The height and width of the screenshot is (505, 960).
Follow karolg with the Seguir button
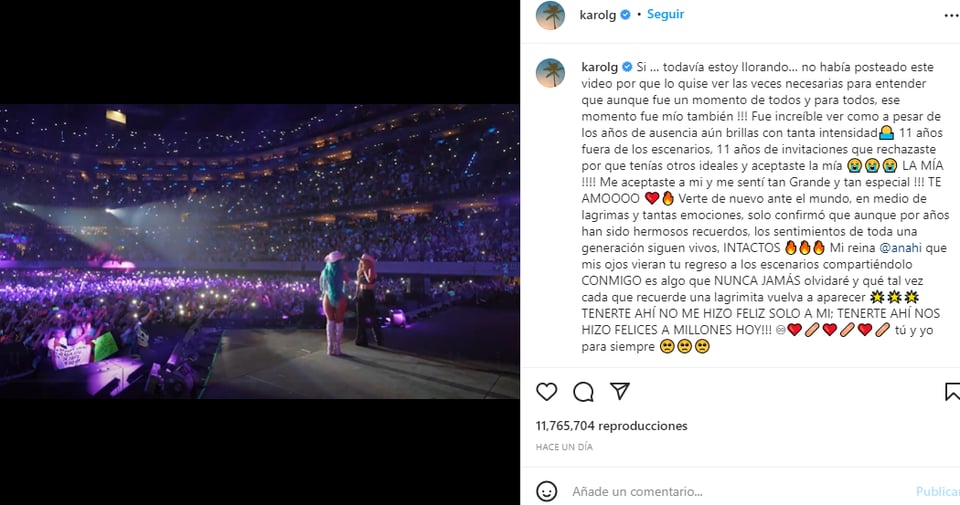[665, 14]
